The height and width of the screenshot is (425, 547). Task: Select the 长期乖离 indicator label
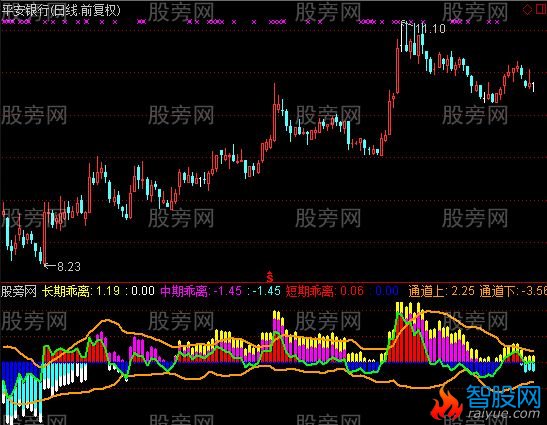(x=66, y=291)
